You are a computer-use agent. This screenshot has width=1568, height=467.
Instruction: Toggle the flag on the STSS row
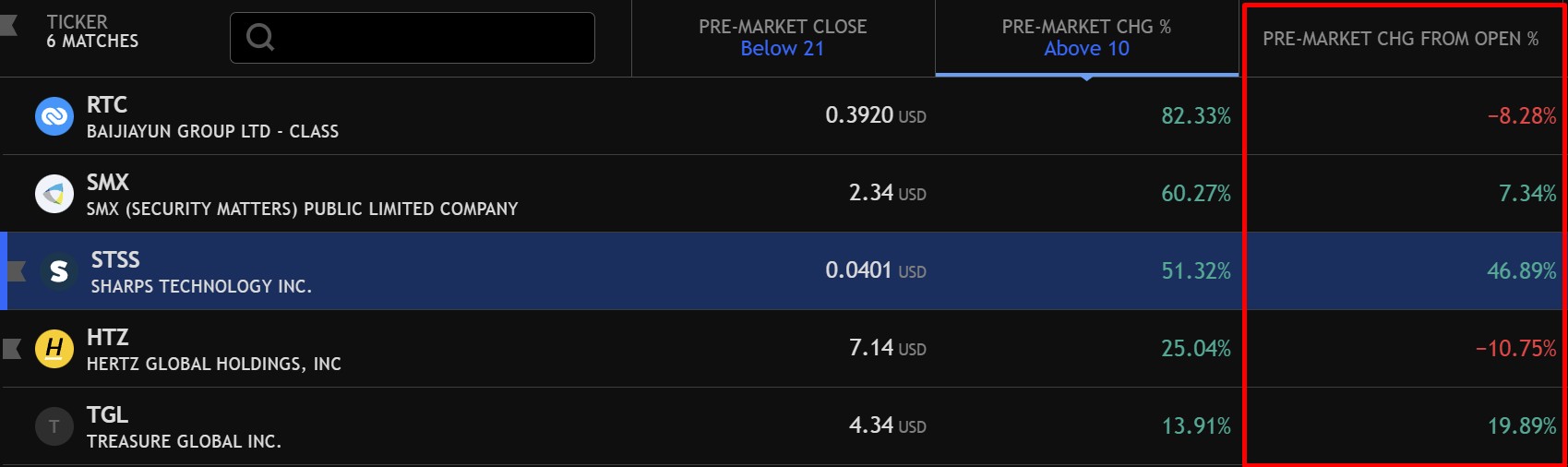point(17,270)
